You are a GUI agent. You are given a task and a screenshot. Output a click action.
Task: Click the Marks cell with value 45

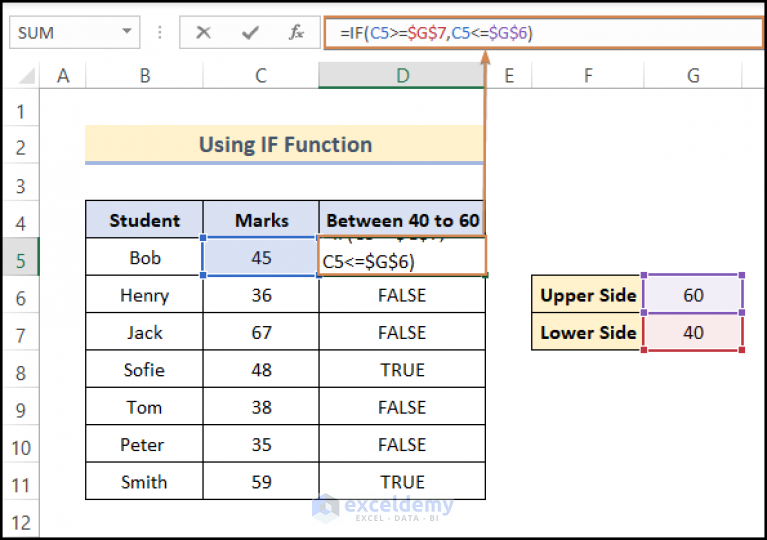(x=261, y=258)
